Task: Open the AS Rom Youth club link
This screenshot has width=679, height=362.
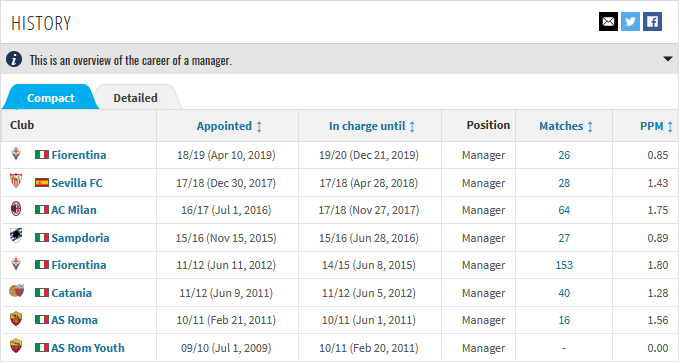Action: tap(88, 348)
